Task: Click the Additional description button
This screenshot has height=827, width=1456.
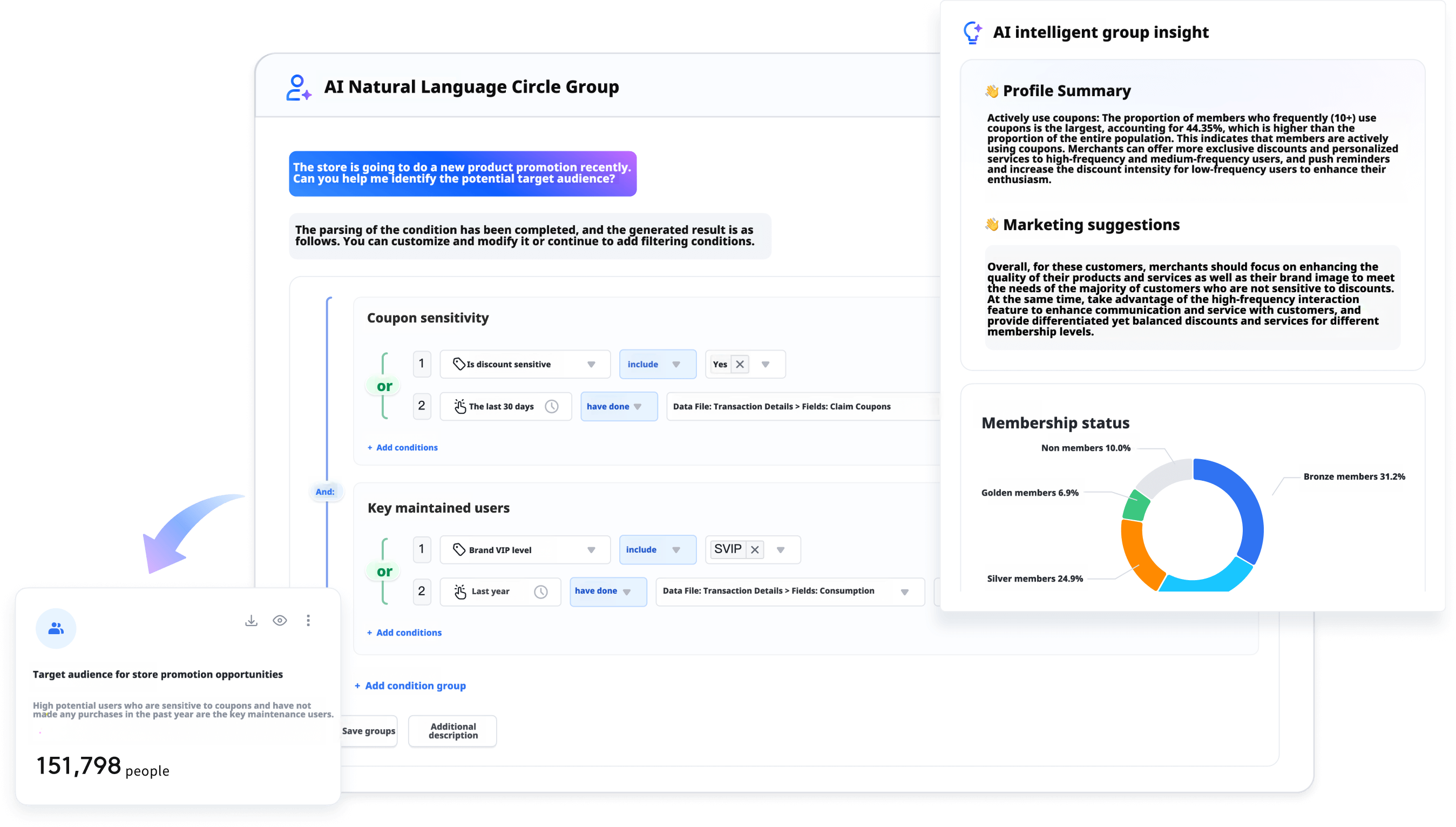Action: coord(452,730)
